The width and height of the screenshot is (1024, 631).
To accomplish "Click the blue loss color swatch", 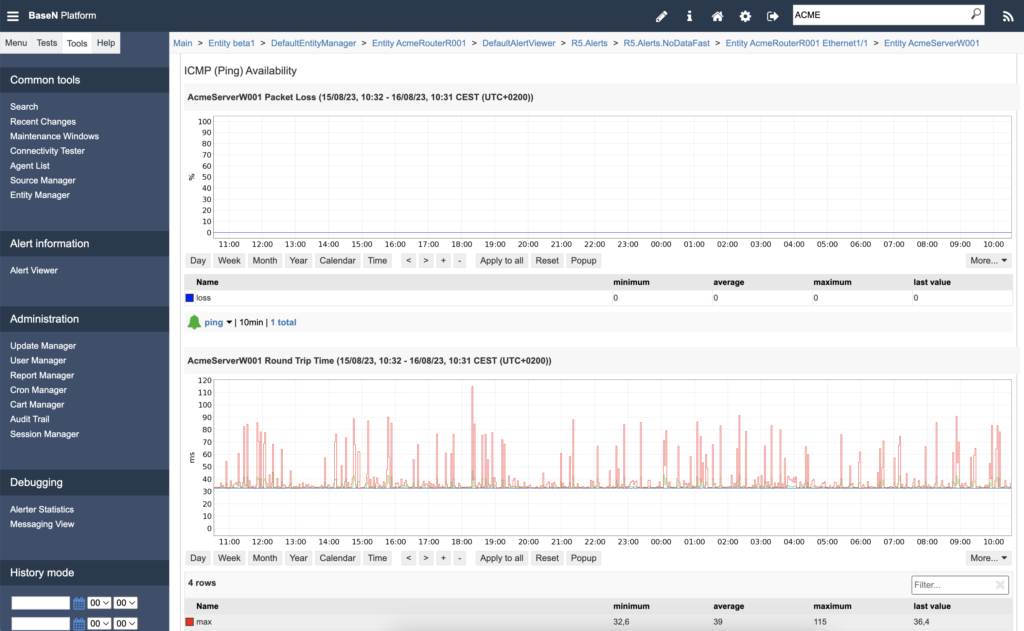I will tap(190, 298).
